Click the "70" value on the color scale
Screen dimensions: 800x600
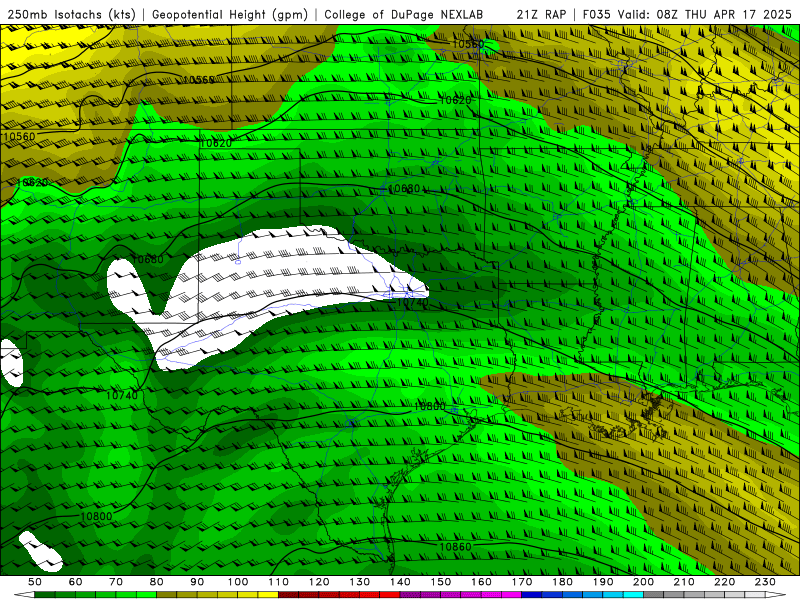pos(116,582)
